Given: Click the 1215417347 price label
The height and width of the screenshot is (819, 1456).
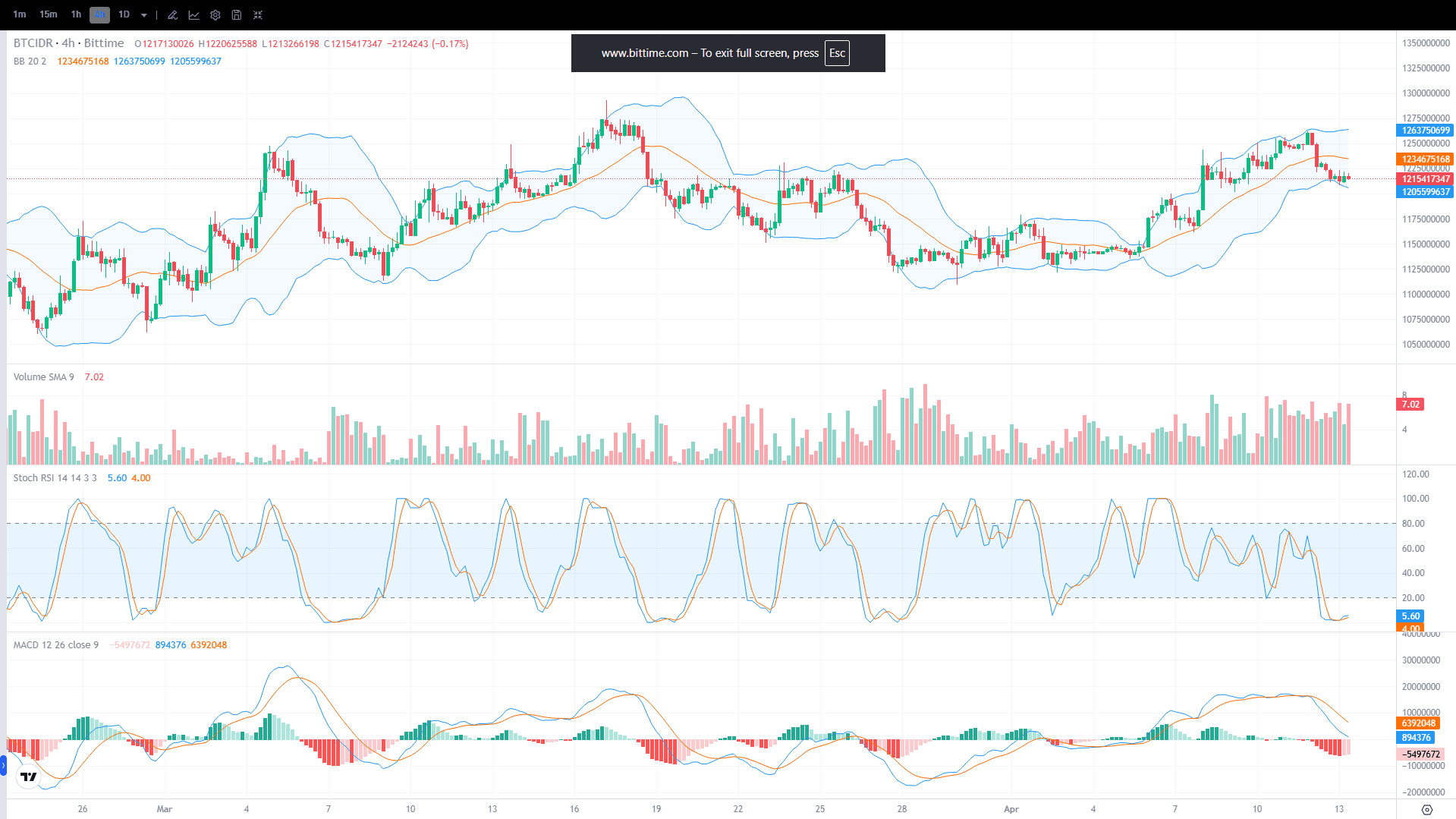Looking at the screenshot, I should [1424, 178].
